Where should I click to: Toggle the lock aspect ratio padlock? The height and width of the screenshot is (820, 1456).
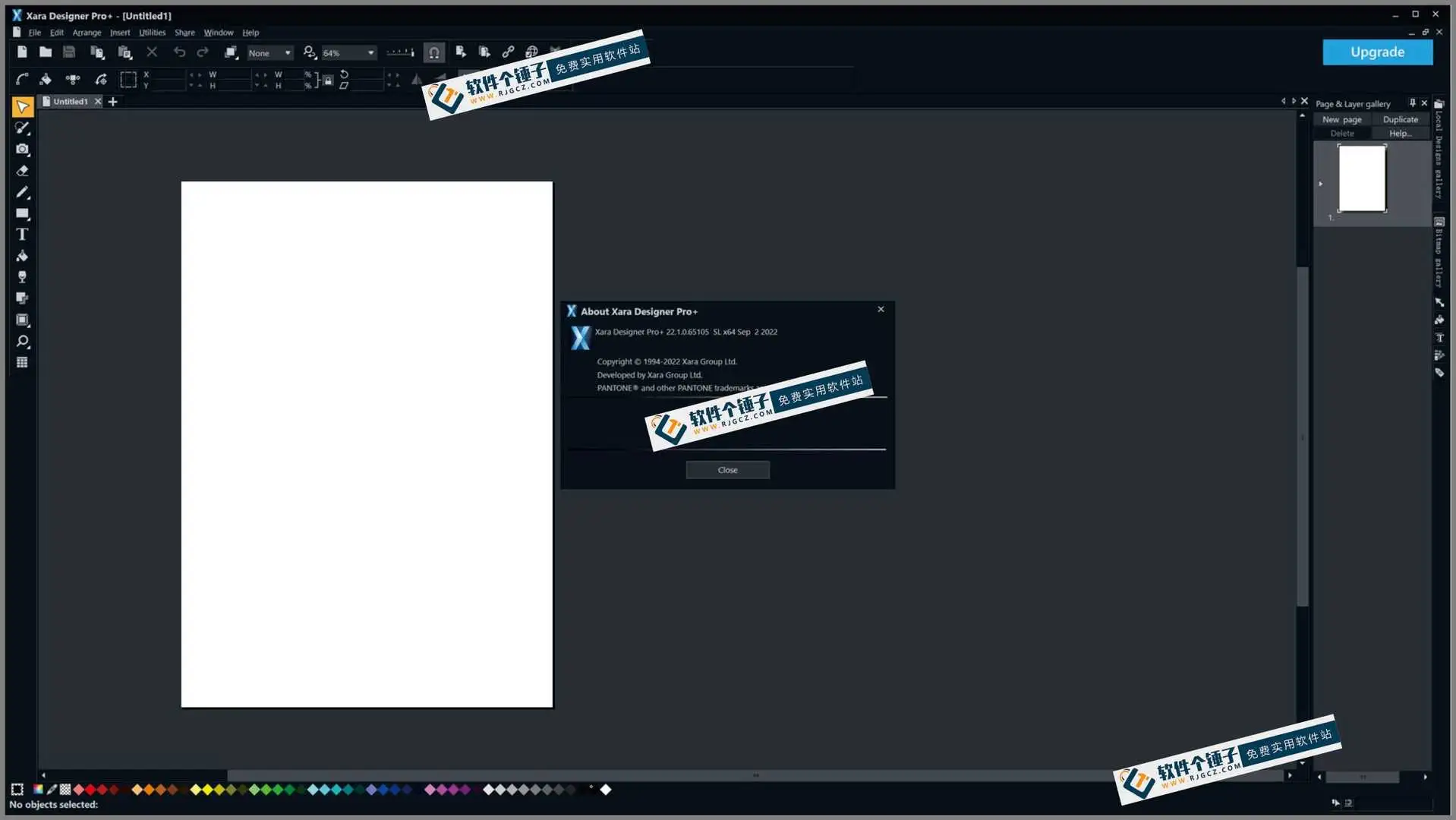coord(327,80)
